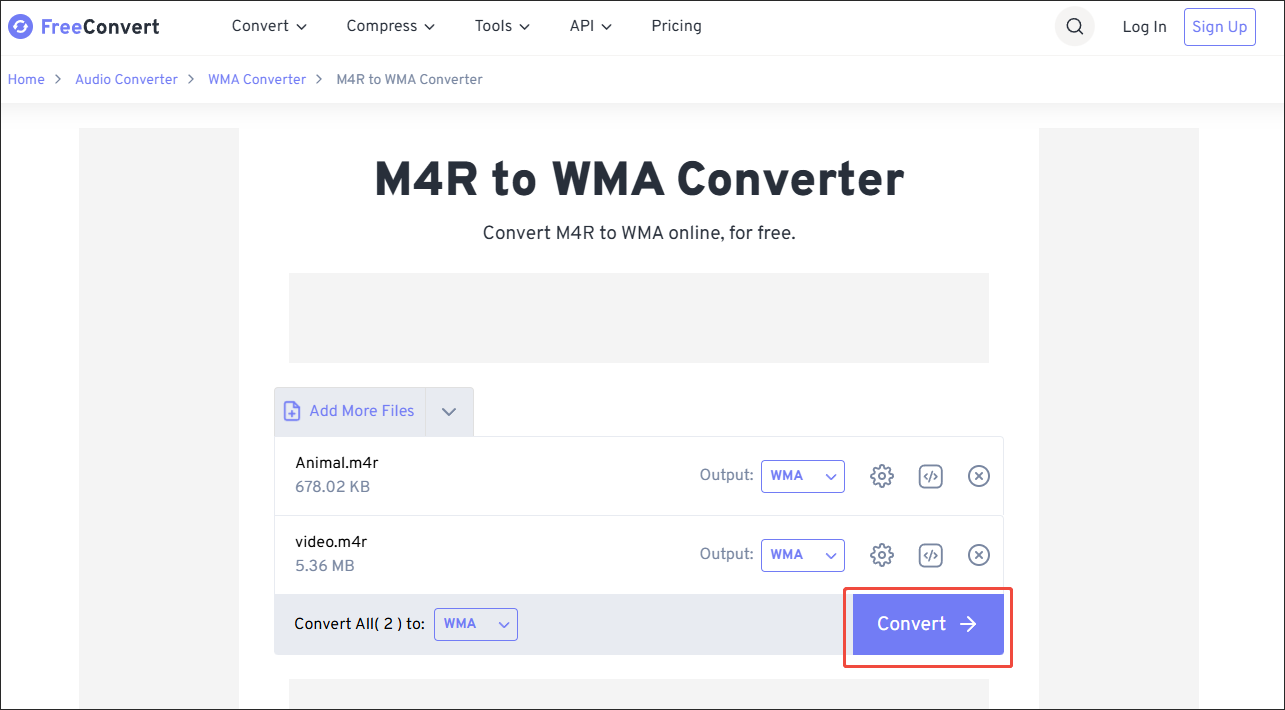This screenshot has height=710, width=1285.
Task: Open the output format dropdown for Animal.m4r
Action: pyautogui.click(x=803, y=476)
